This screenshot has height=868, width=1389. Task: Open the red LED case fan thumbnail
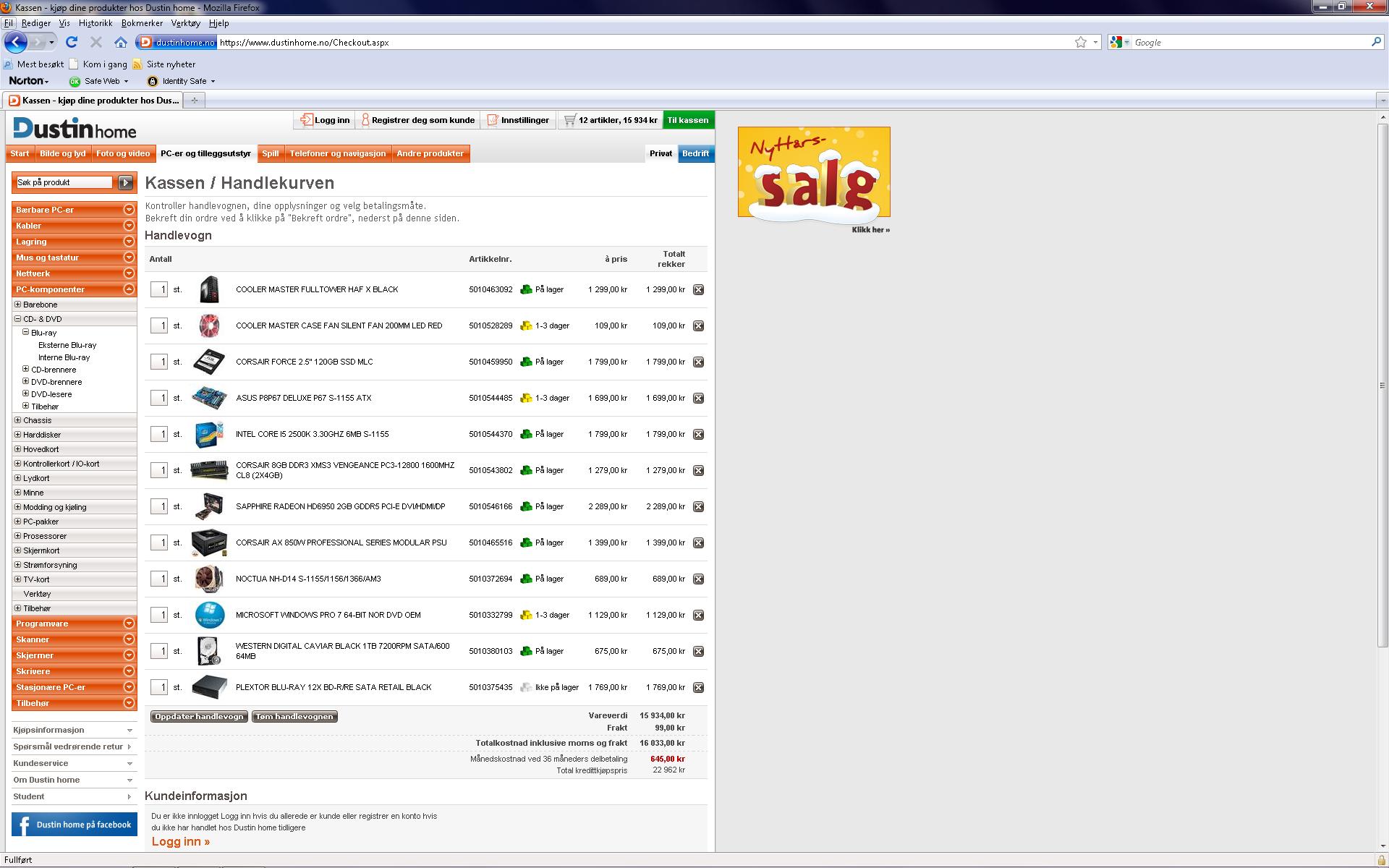209,325
